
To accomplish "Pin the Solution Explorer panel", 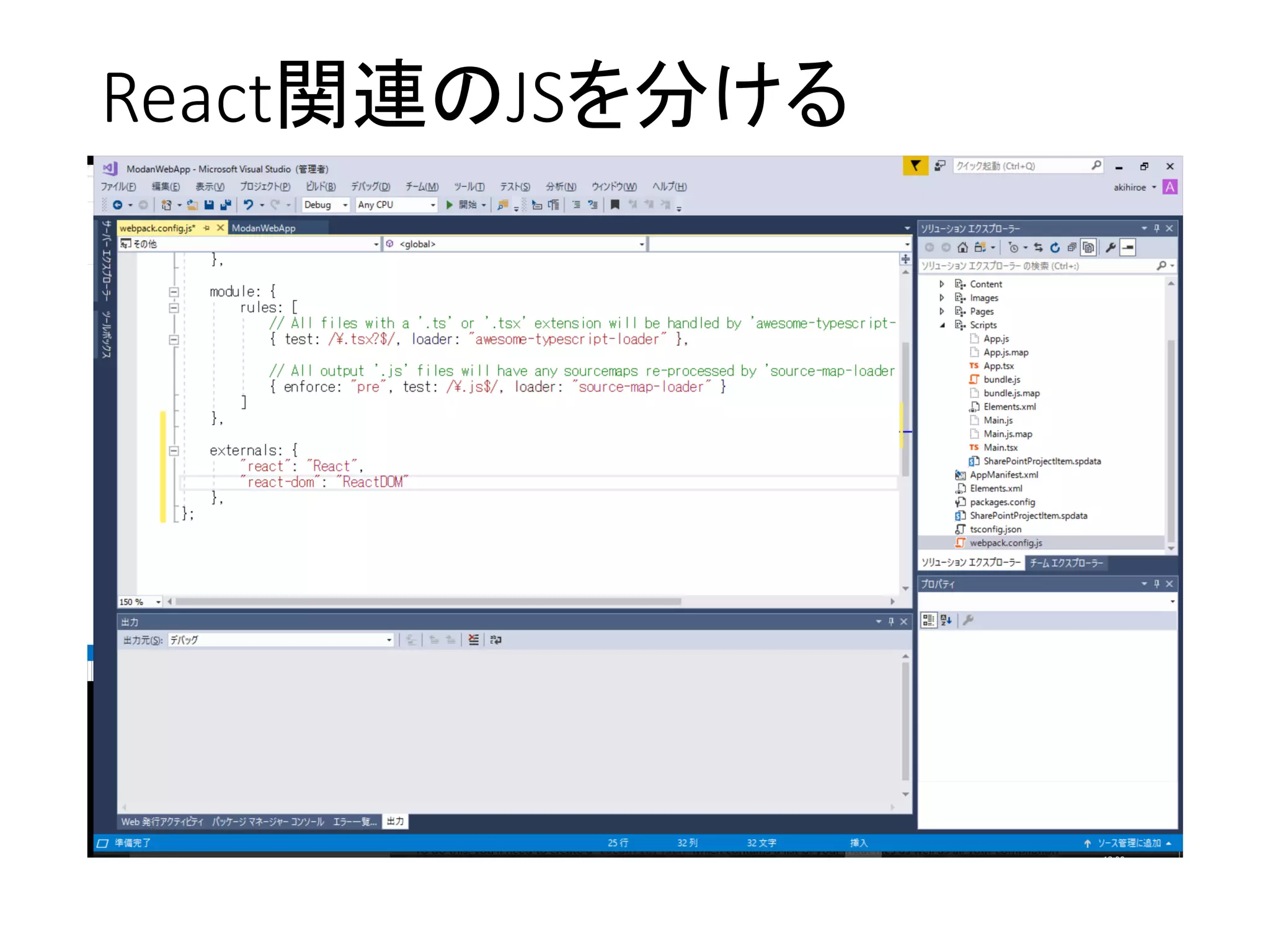I will click(1157, 229).
